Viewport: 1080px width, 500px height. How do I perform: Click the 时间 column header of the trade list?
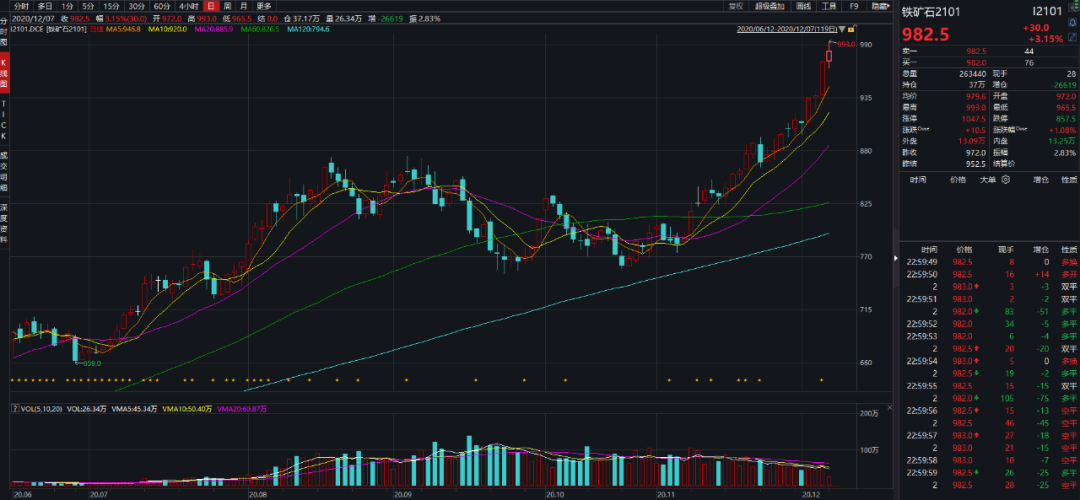[x=928, y=248]
